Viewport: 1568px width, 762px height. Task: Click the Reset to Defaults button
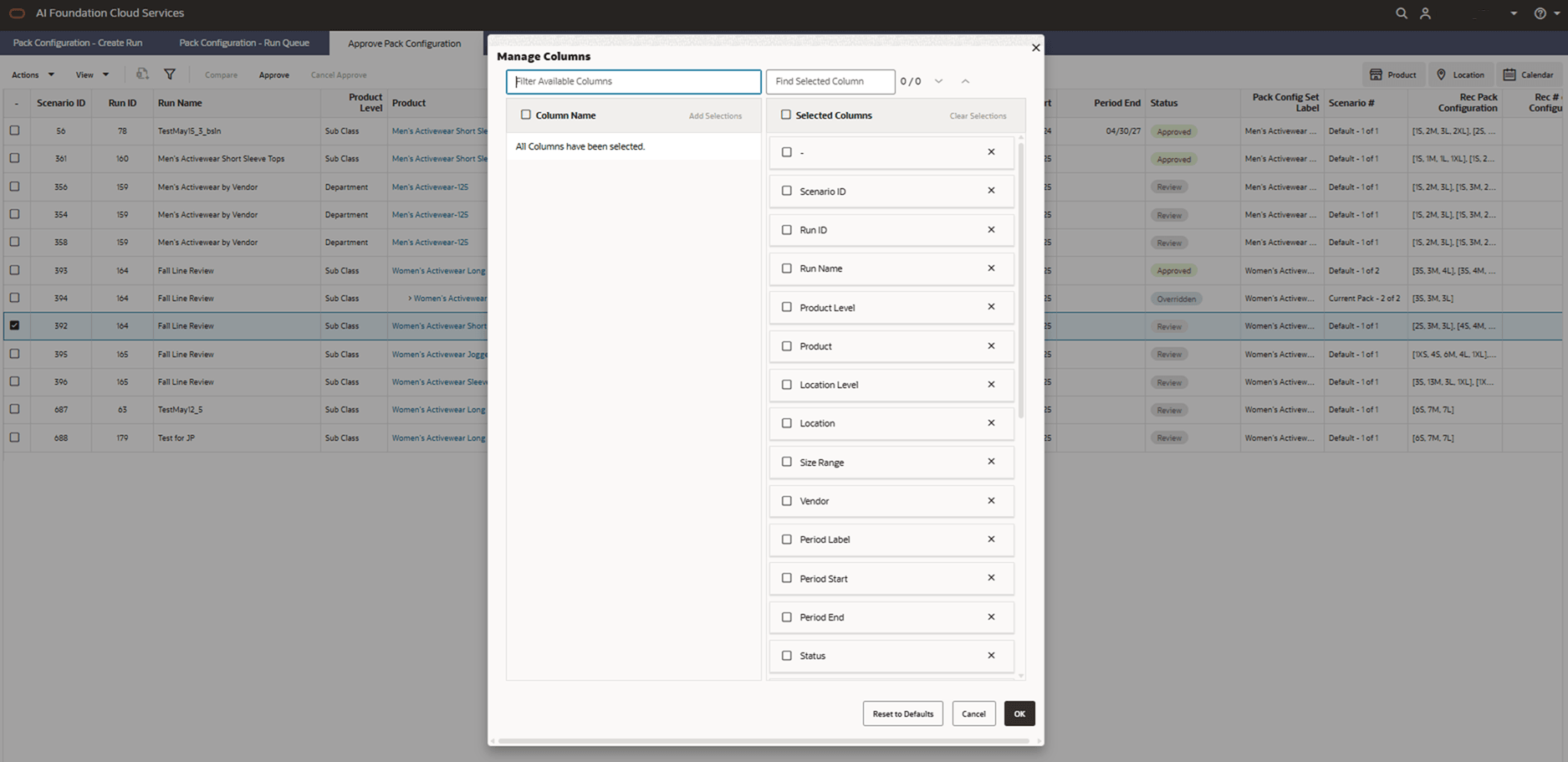click(x=902, y=713)
